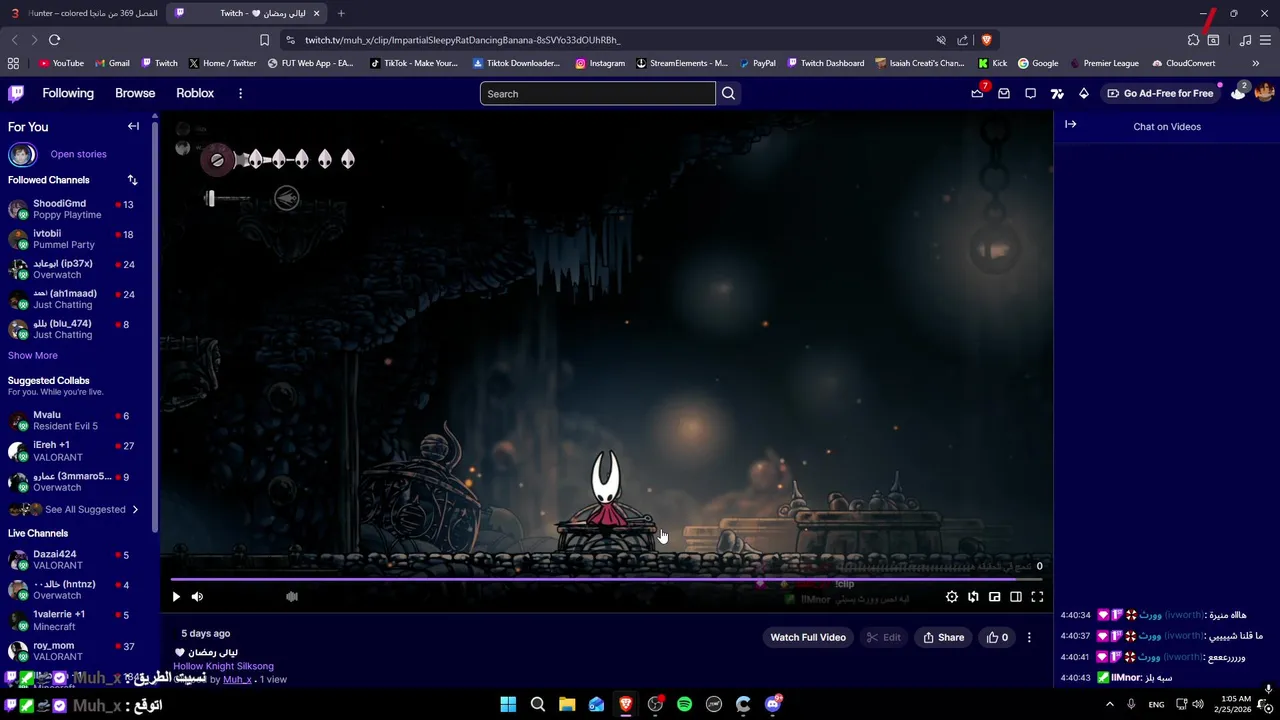Enter fullscreen on the video player
1280x720 pixels.
pos(1037,597)
